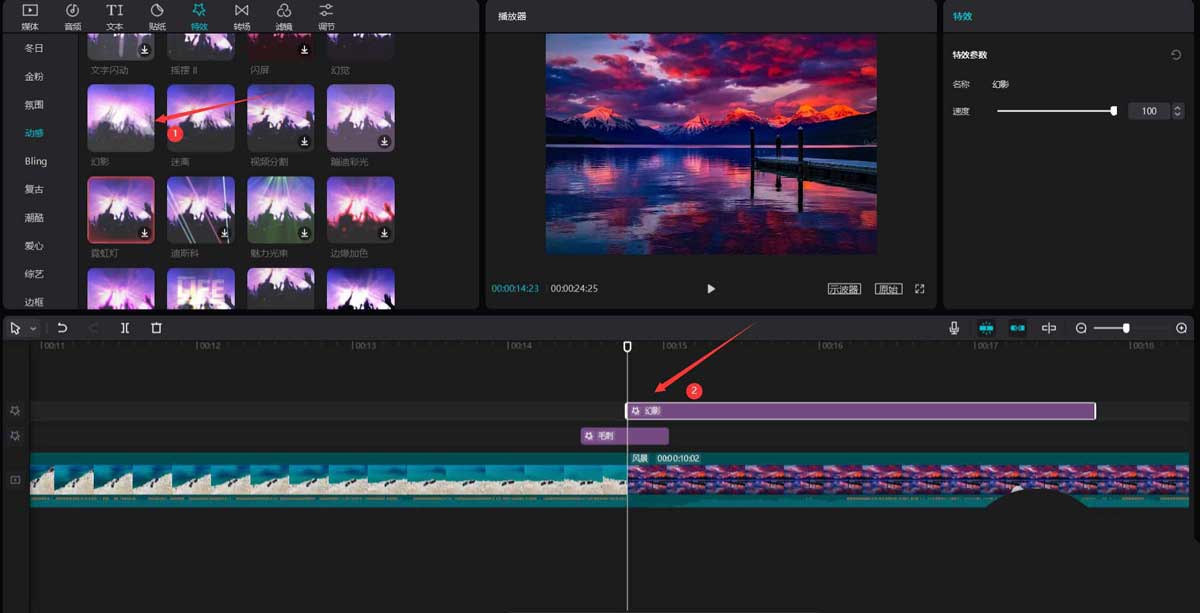Switch to the 转场 (Transitions) tab
Image resolution: width=1200 pixels, height=613 pixels.
click(x=241, y=15)
